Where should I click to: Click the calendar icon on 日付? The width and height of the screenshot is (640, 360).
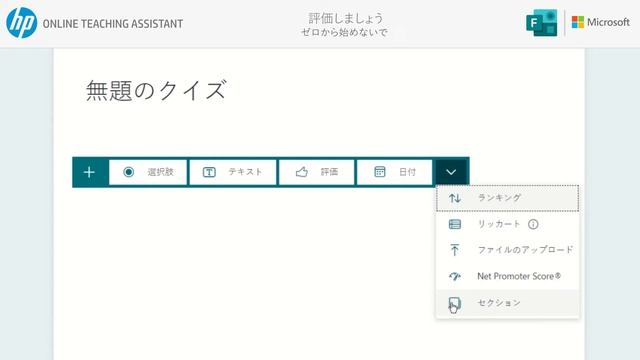(380, 172)
